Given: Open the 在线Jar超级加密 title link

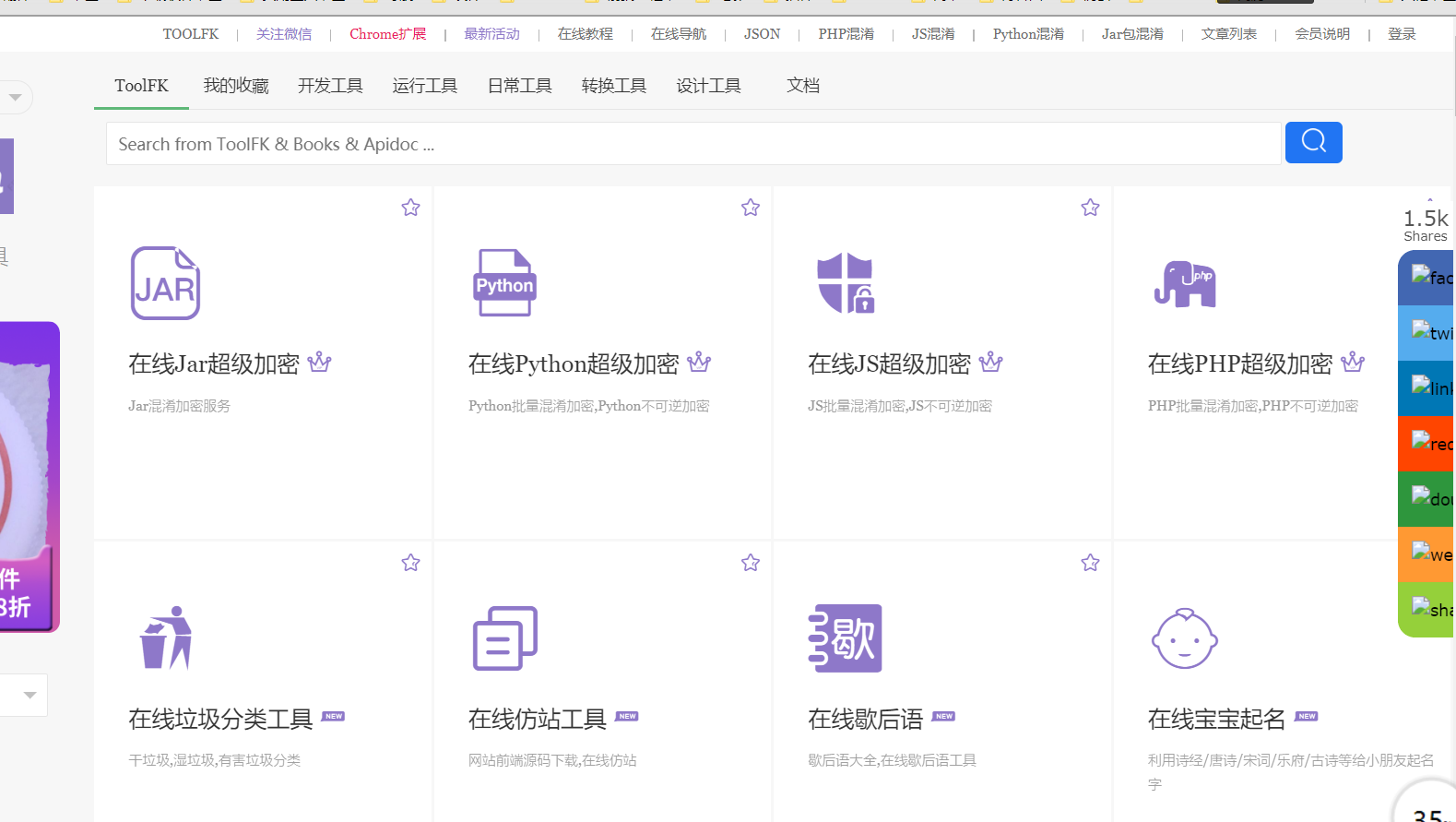Looking at the screenshot, I should (x=214, y=363).
